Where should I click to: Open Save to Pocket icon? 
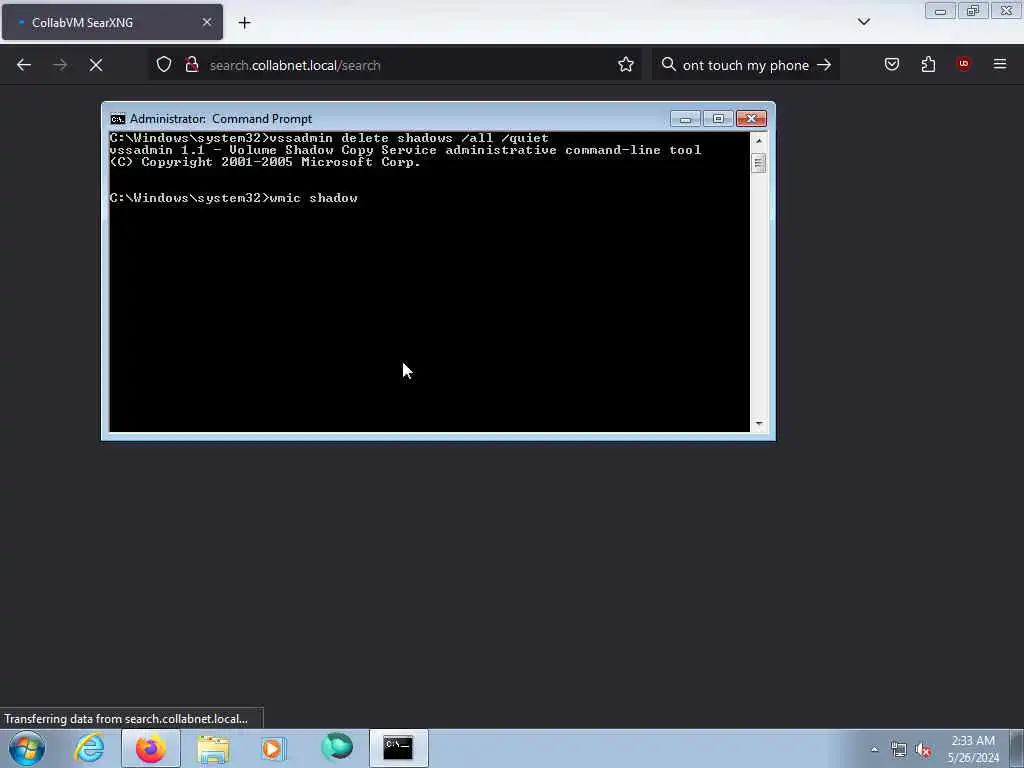click(x=892, y=65)
